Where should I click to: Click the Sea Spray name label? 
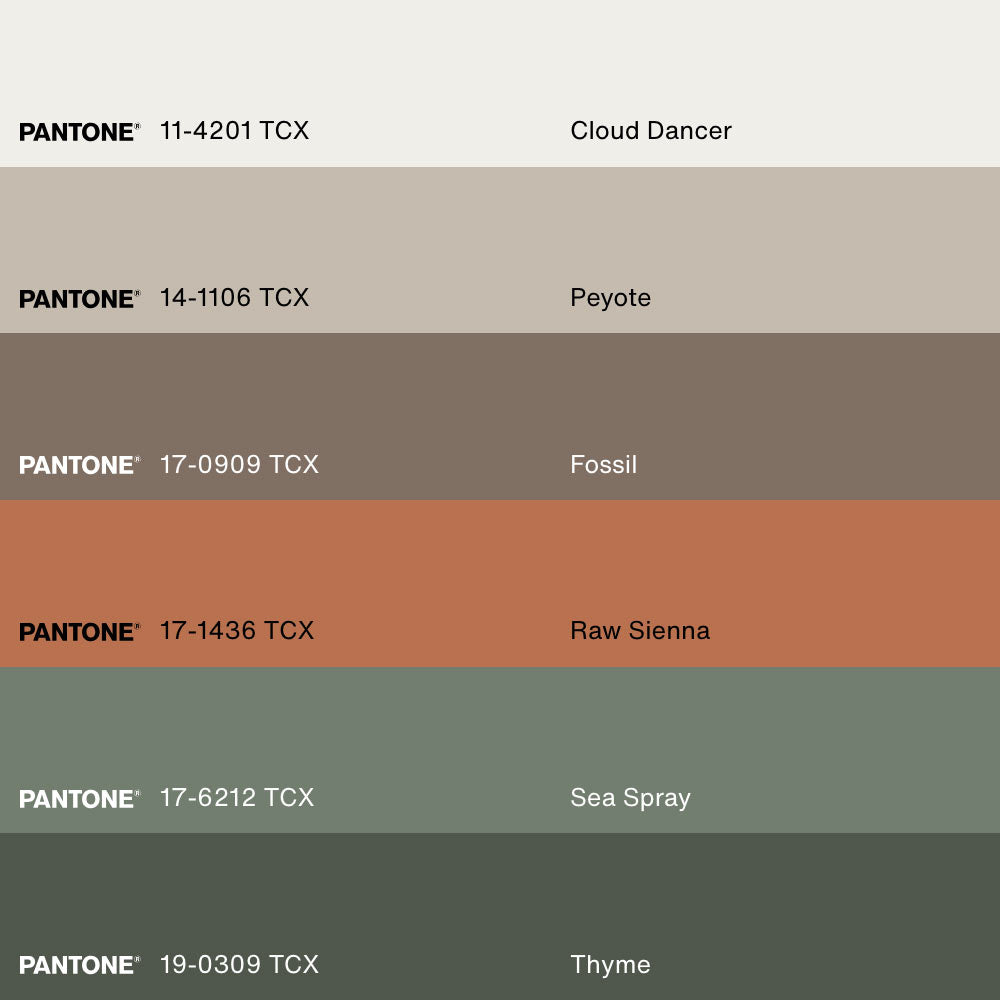630,798
